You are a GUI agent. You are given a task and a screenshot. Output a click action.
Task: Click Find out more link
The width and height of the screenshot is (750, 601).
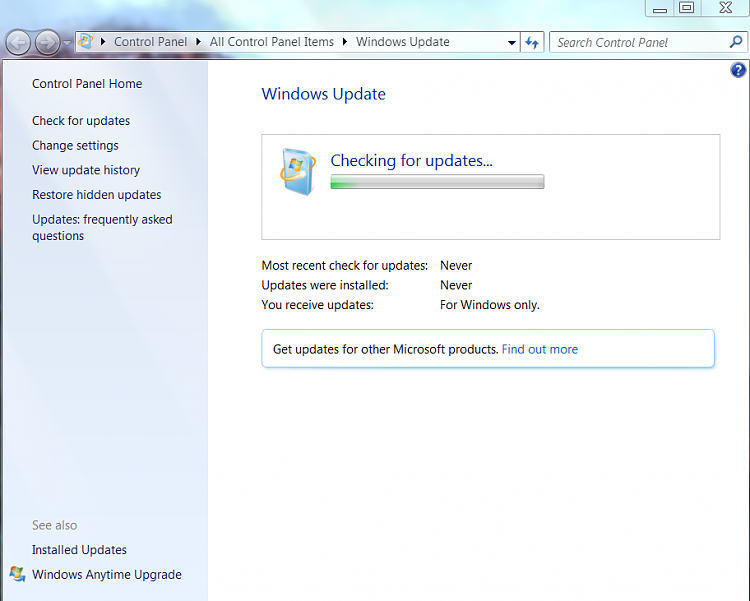[x=540, y=349]
